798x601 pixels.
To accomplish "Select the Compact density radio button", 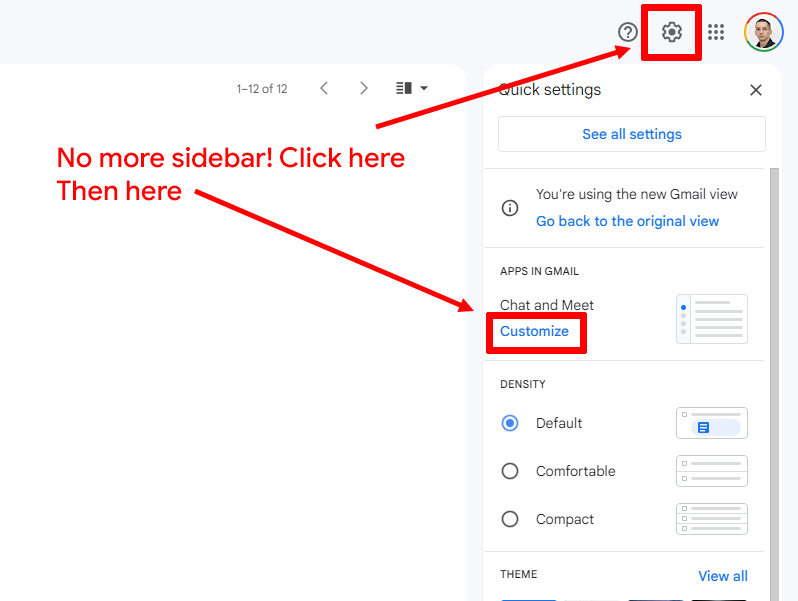I will (509, 519).
